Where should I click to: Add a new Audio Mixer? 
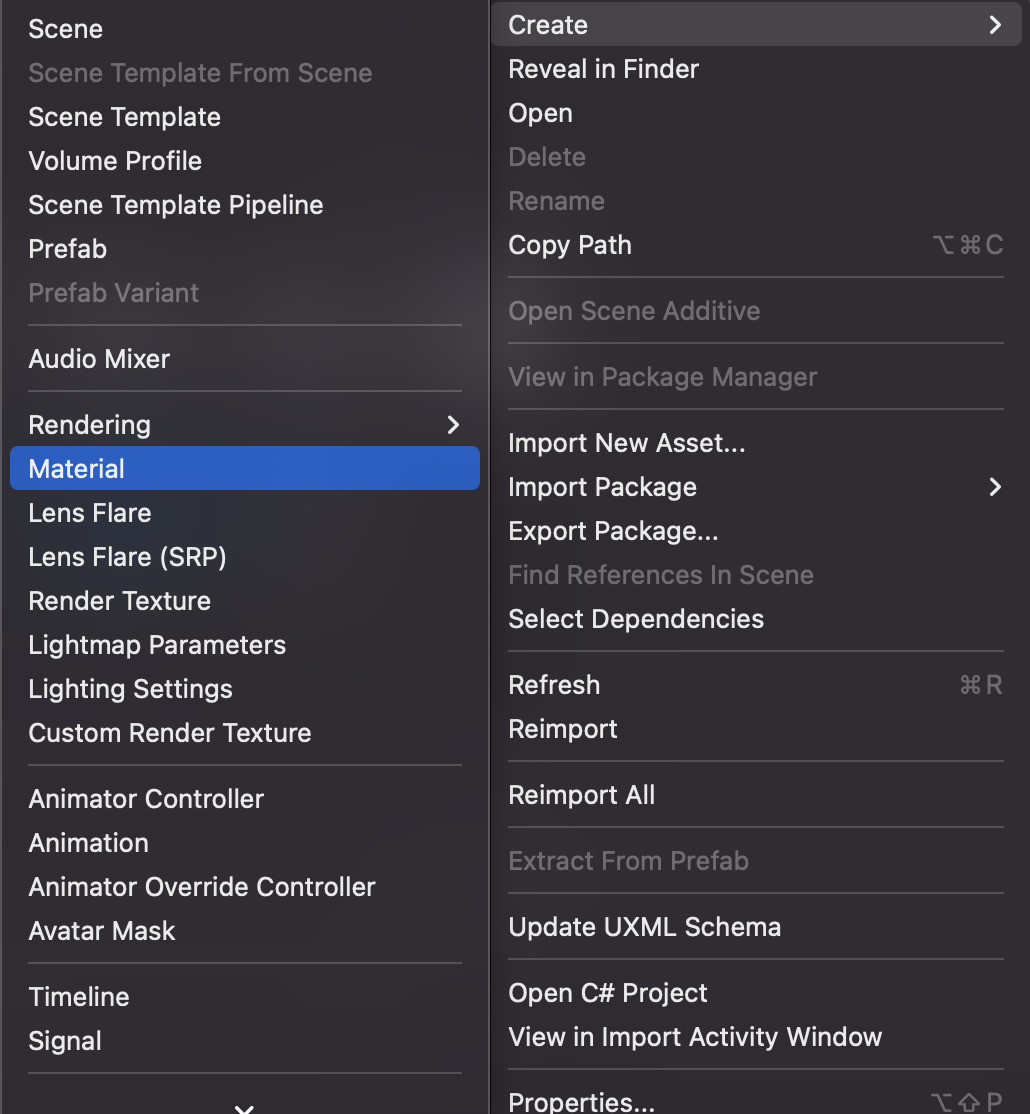99,359
